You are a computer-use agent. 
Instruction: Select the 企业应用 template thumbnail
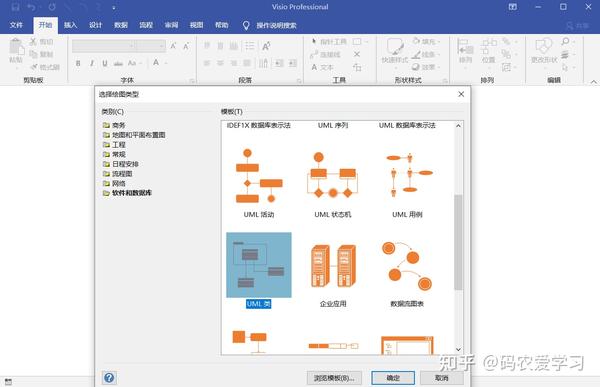point(333,266)
